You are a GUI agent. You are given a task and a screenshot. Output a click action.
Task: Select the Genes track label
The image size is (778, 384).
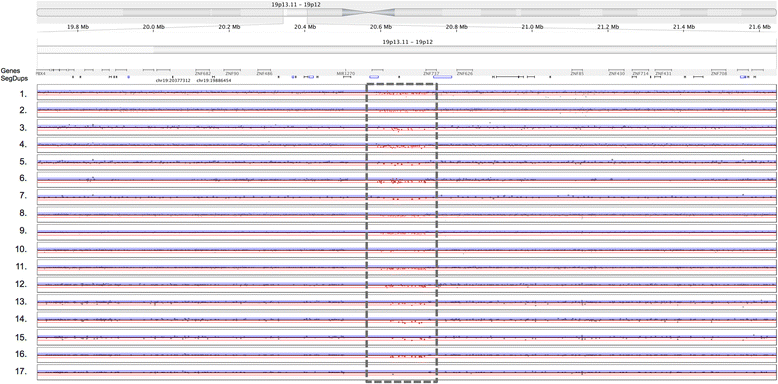coord(9,71)
